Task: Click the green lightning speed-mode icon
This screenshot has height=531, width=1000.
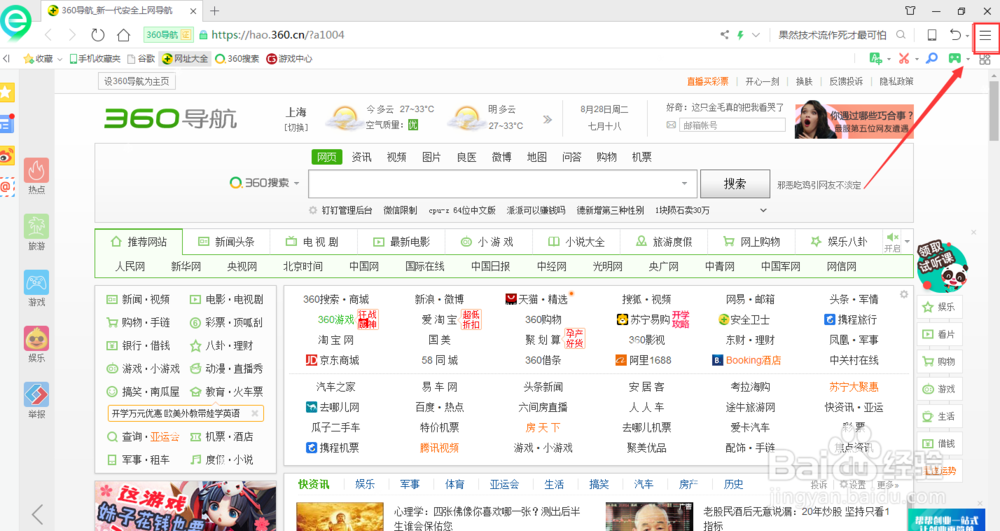Action: pyautogui.click(x=740, y=34)
